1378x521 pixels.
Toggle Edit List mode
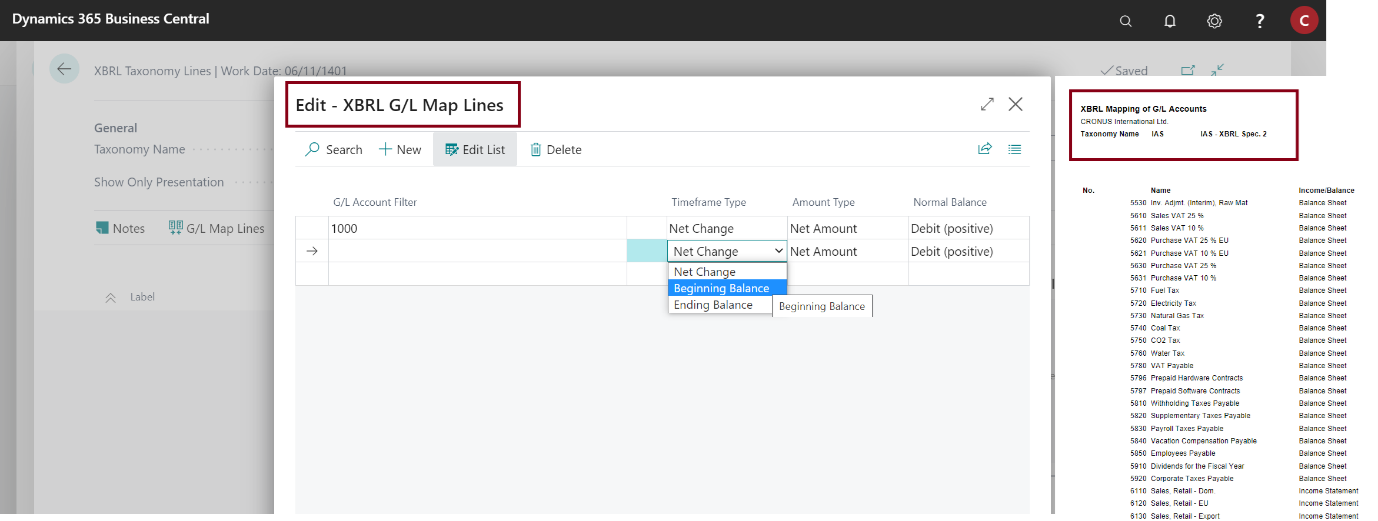tap(475, 149)
